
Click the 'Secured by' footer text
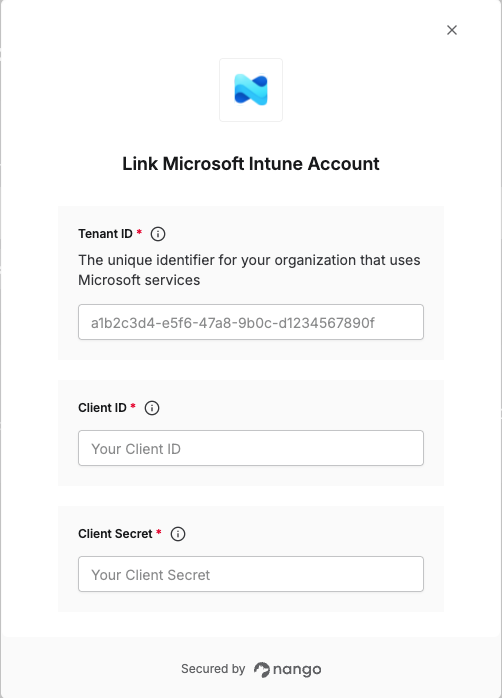click(x=213, y=669)
